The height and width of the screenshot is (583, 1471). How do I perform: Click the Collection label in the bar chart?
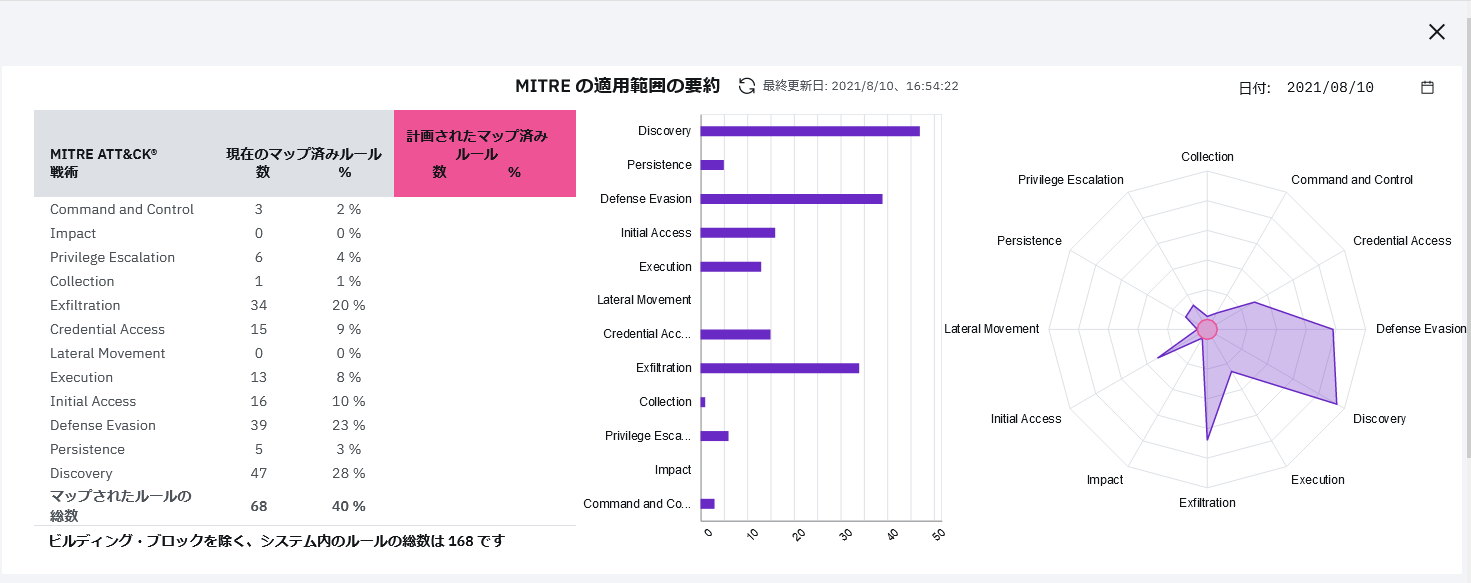click(x=666, y=402)
